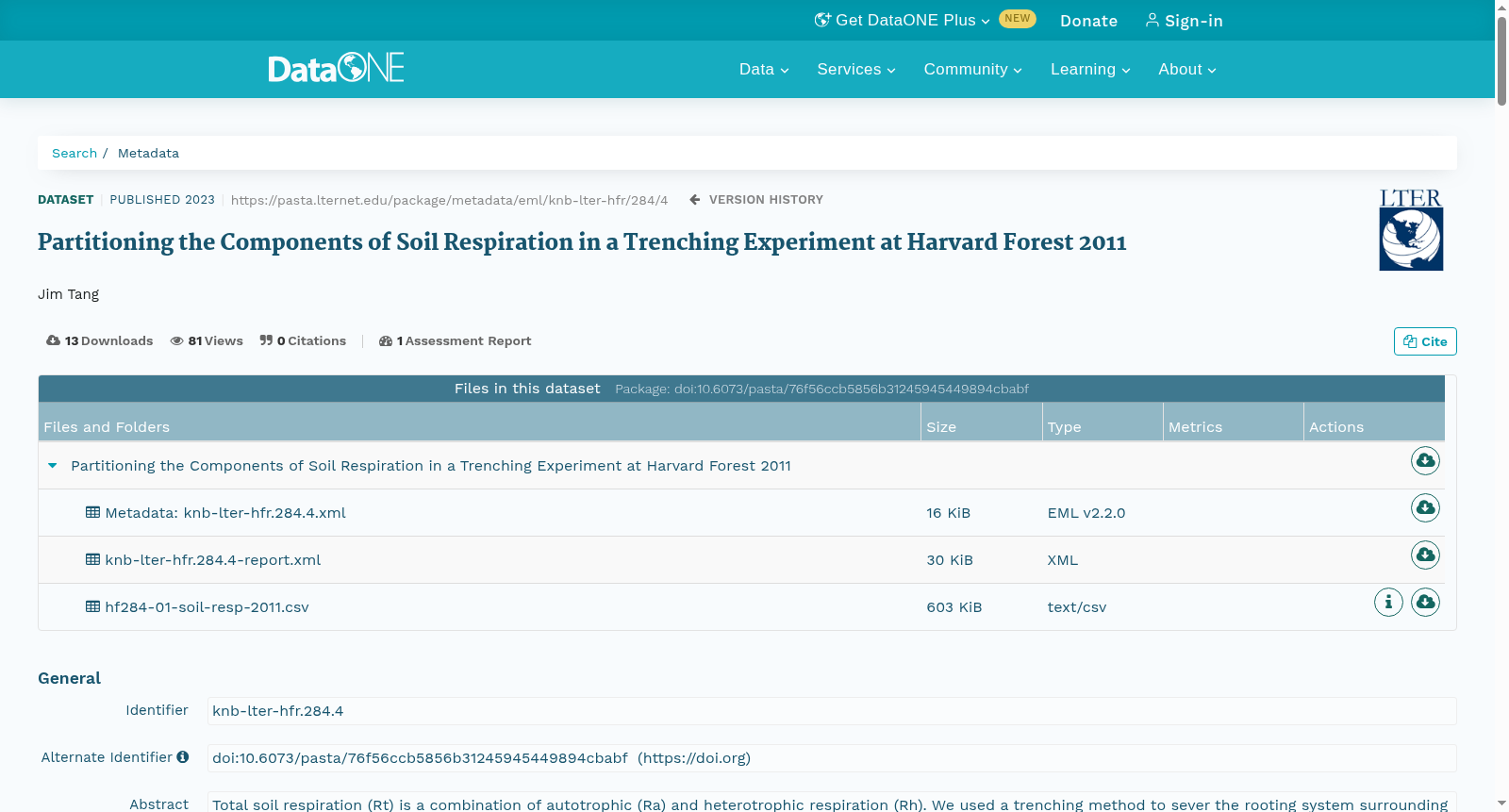This screenshot has width=1509, height=812.
Task: Click the Package doi text in table header
Action: click(821, 389)
